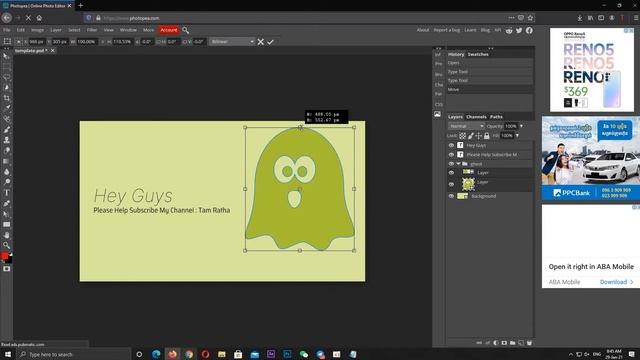Collapse the left toolbar arrows
Screen dimensions: 640x360
(6, 49)
